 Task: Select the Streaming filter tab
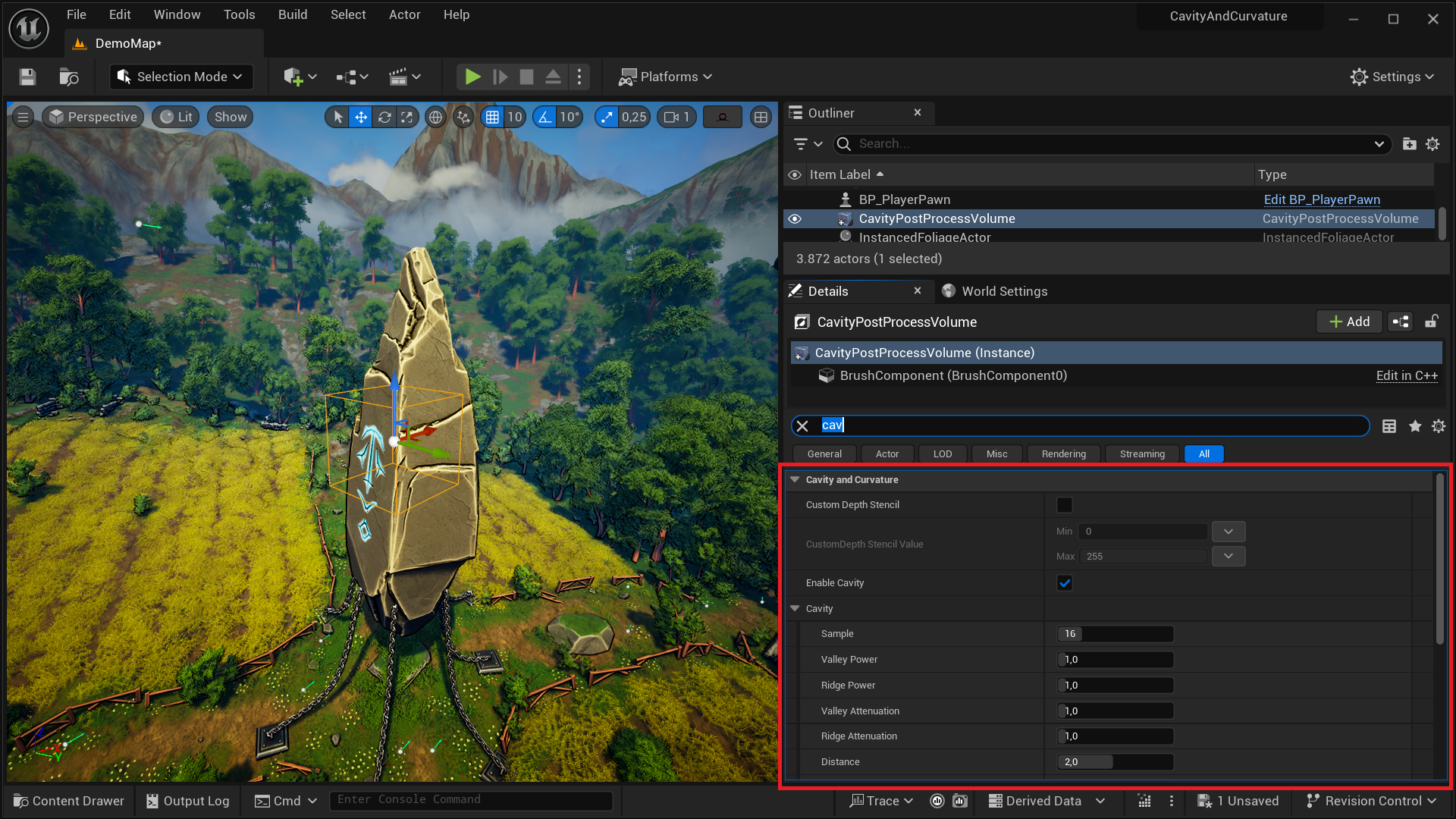click(1142, 454)
